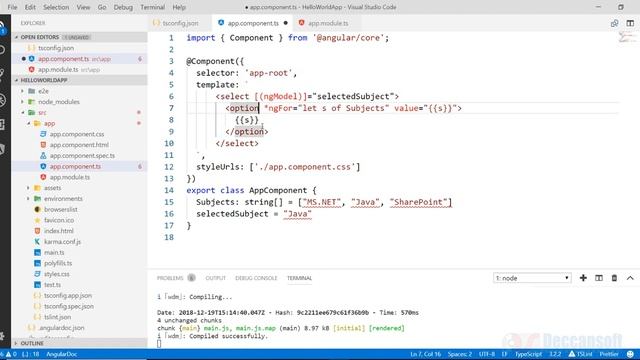This screenshot has width=640, height=360.
Task: Show the OUTPUT panel tab
Action: coord(216,278)
